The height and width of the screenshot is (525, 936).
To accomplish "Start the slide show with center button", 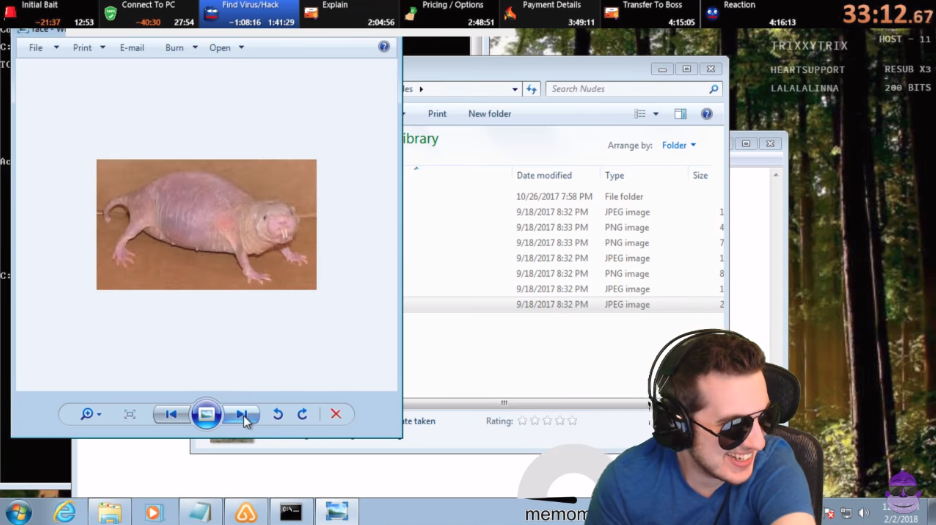I will coord(206,414).
